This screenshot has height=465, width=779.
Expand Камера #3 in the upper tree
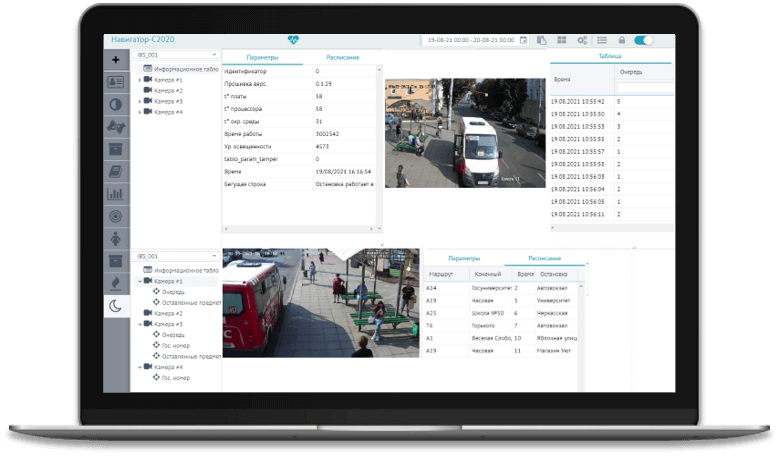click(x=140, y=101)
